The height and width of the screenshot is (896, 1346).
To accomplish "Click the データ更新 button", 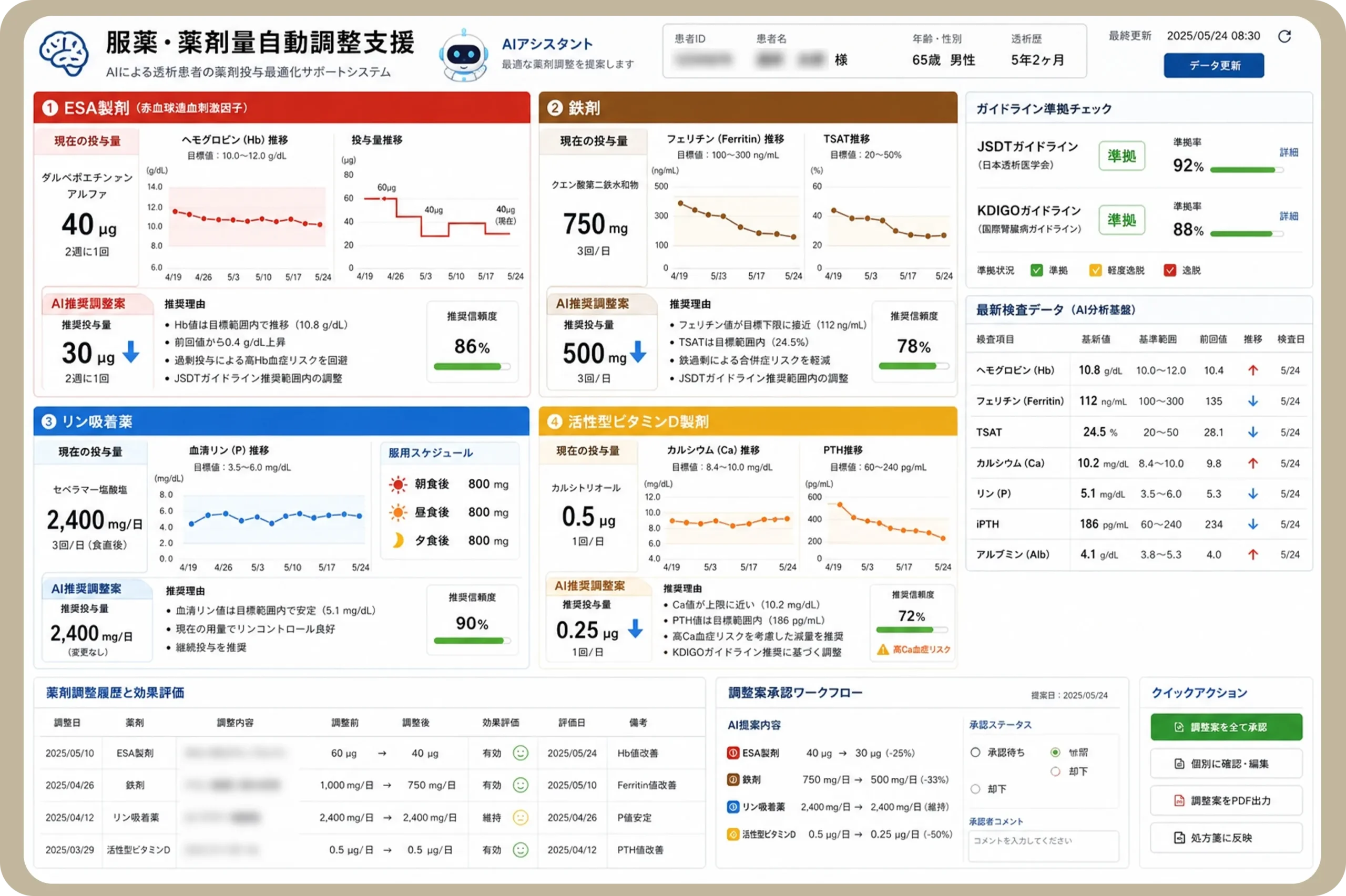I will 1214,65.
